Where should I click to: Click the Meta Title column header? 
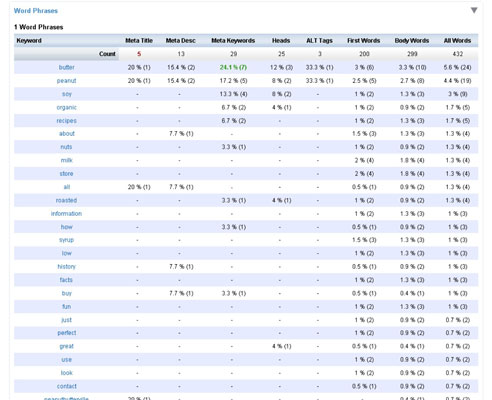tap(139, 41)
